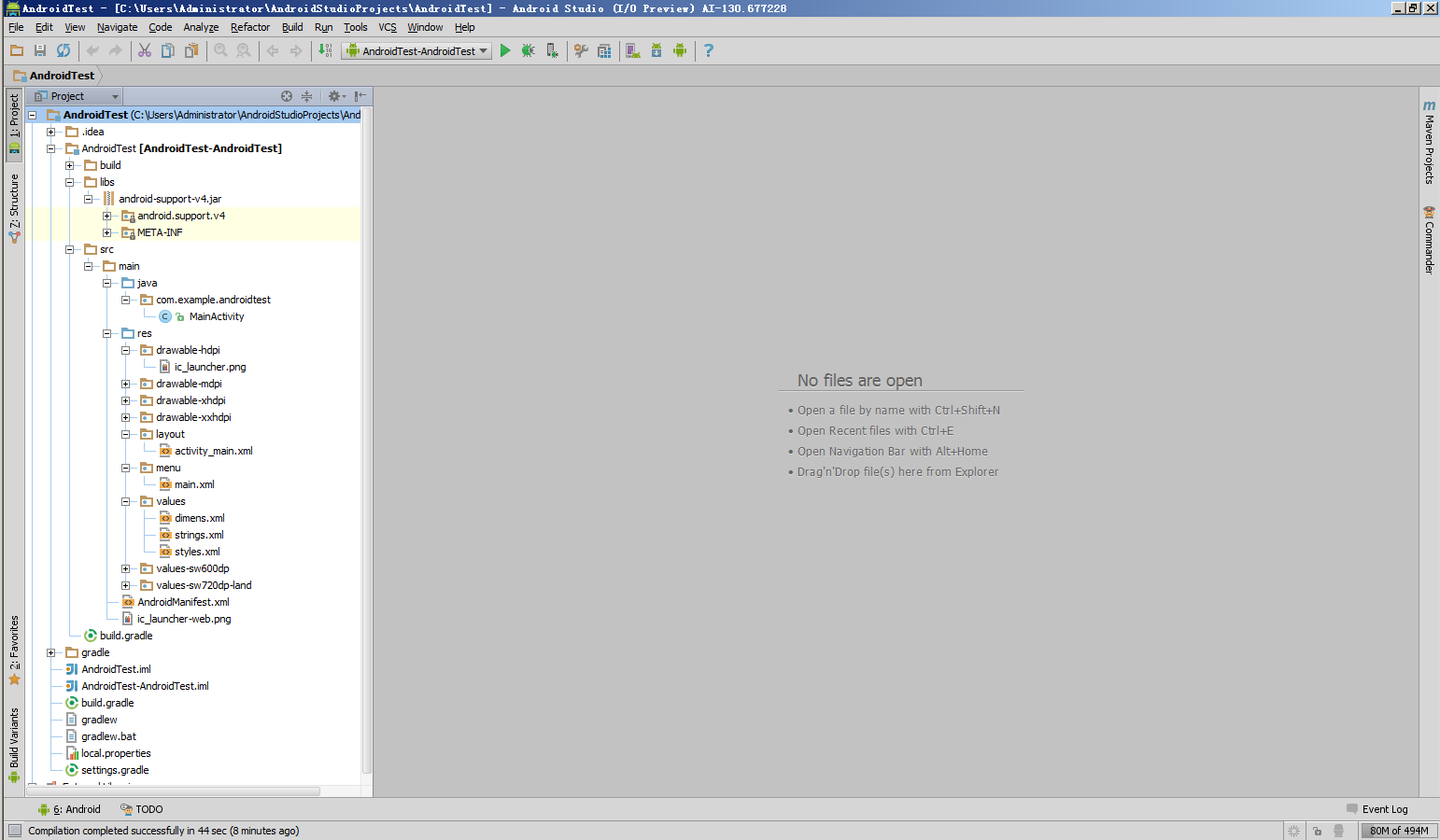Click the Help question mark icon

(709, 50)
